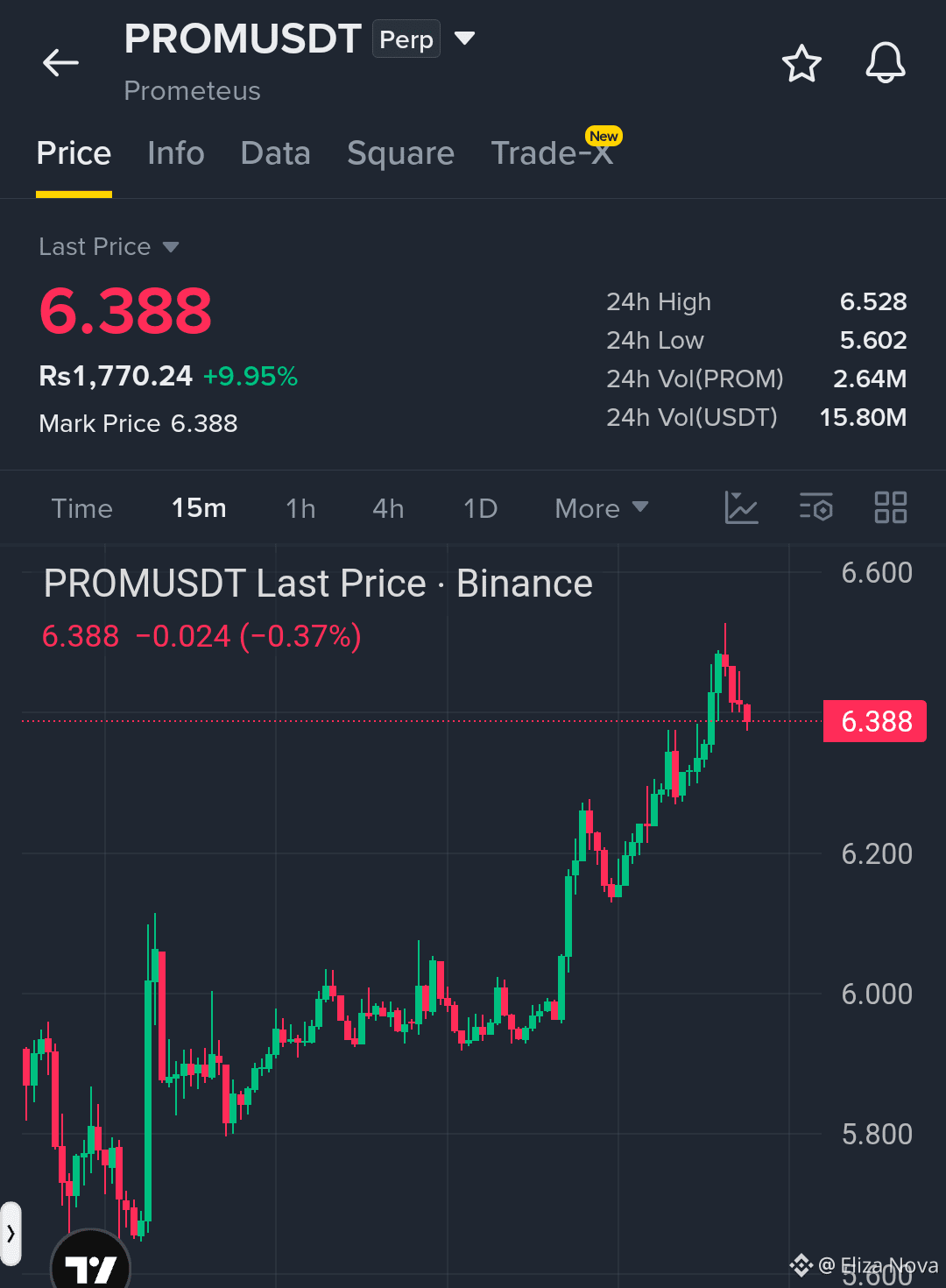Switch to the Info tab

click(176, 153)
